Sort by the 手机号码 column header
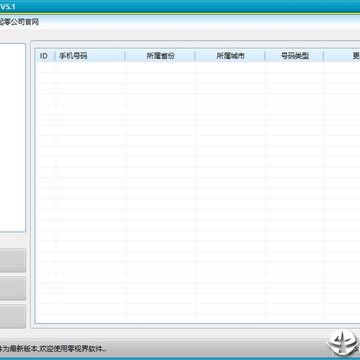 [x=90, y=56]
